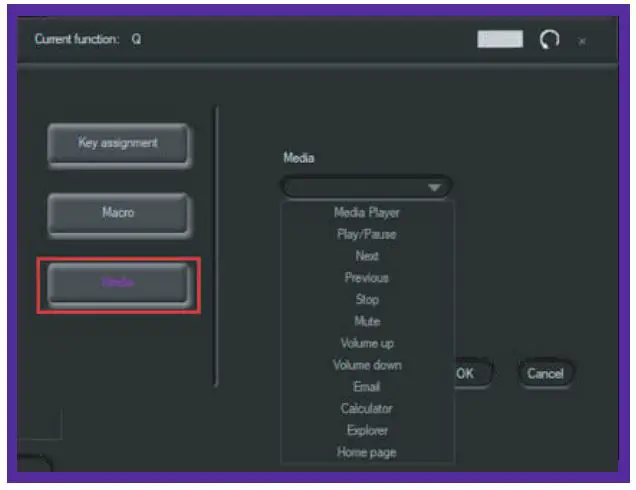Choose Calculator from the dropdown list
The width and height of the screenshot is (636, 490).
pos(367,408)
